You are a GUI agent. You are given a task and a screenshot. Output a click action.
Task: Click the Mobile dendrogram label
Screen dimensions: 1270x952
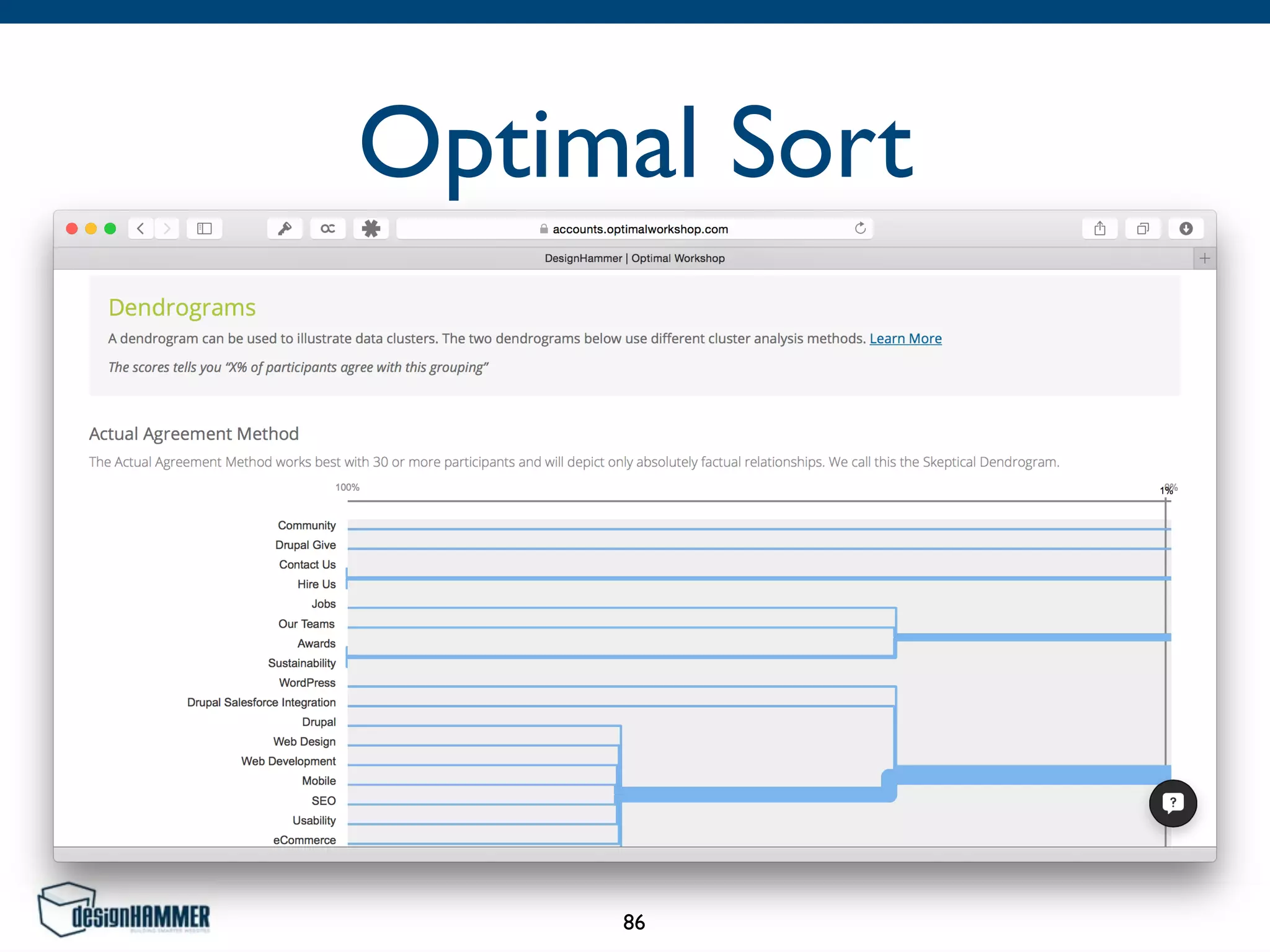coord(319,781)
